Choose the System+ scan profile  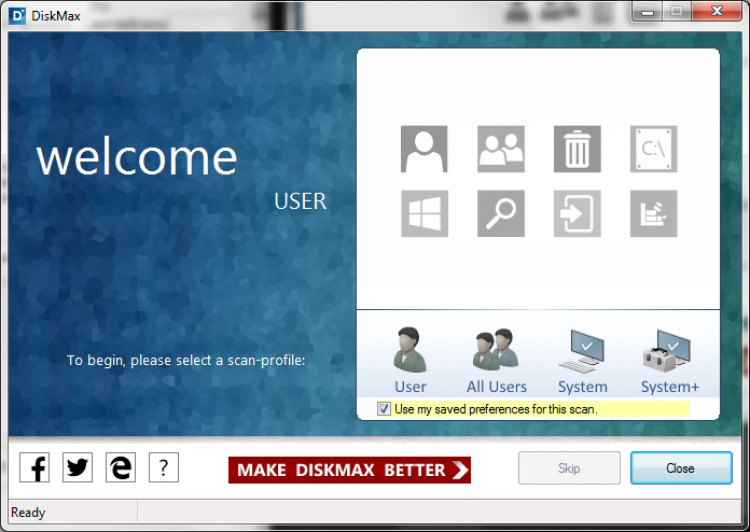tap(670, 360)
